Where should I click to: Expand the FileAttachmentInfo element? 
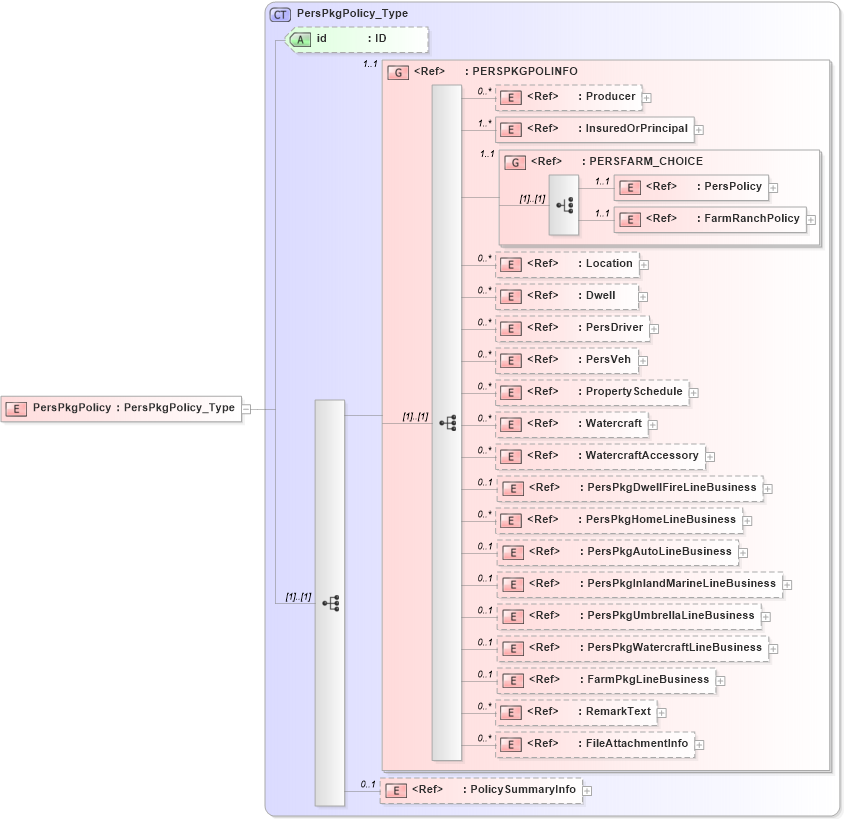click(x=699, y=744)
